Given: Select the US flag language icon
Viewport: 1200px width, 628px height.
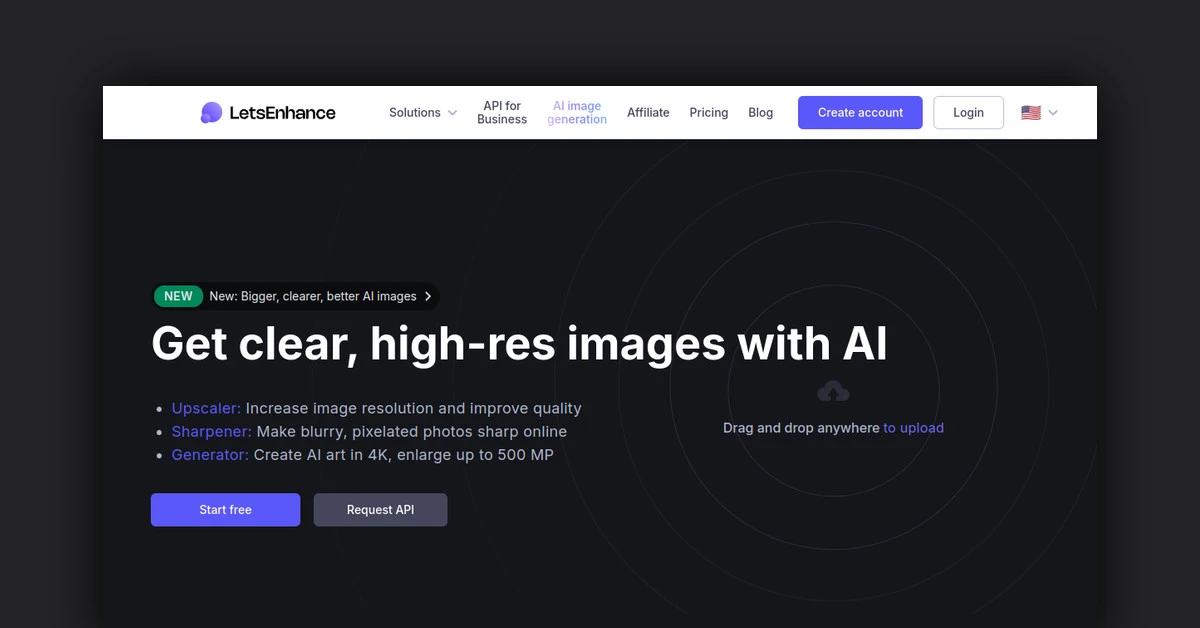Looking at the screenshot, I should (x=1030, y=113).
